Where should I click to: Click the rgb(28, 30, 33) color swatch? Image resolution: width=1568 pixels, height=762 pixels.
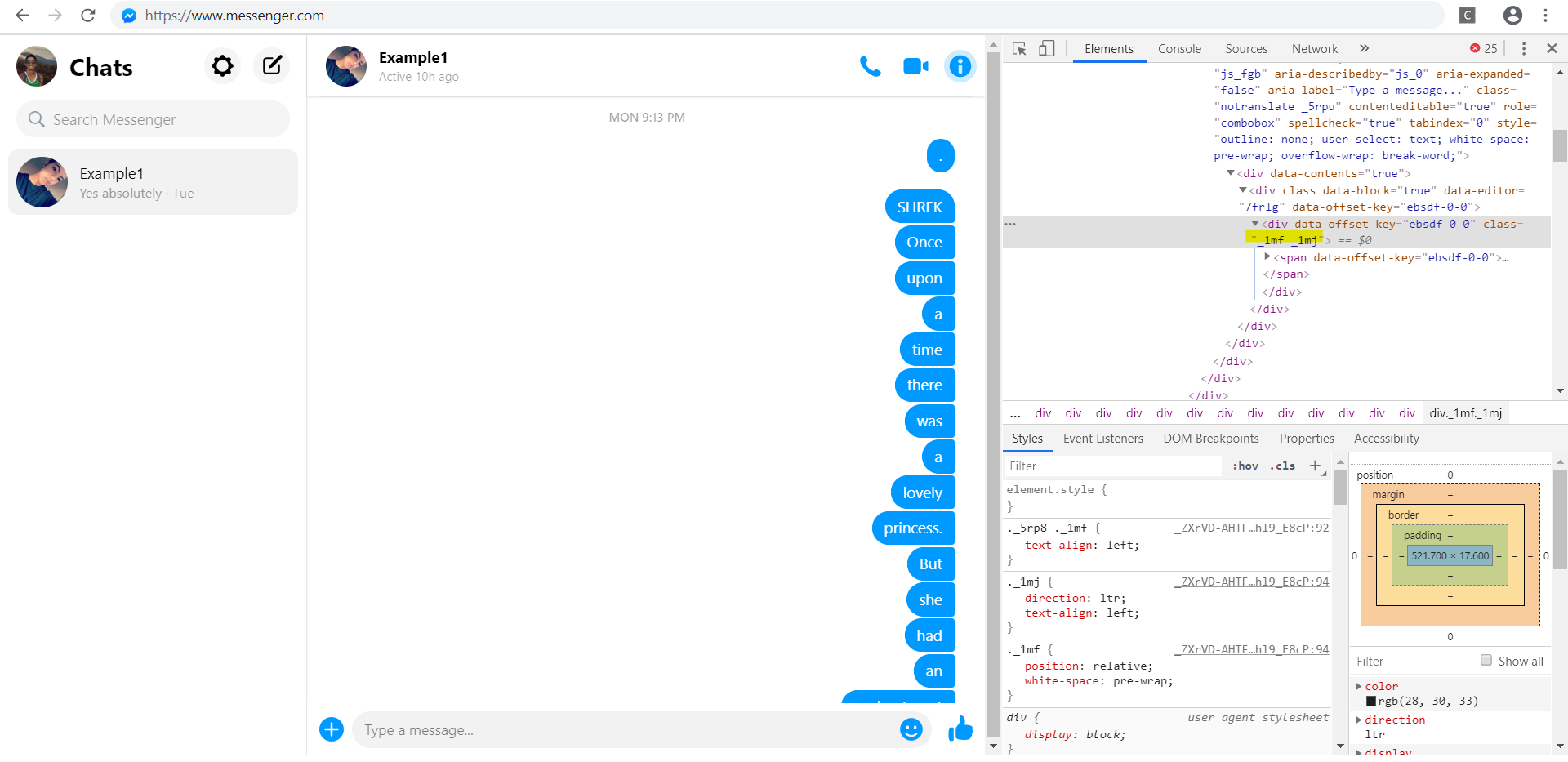pos(1373,701)
